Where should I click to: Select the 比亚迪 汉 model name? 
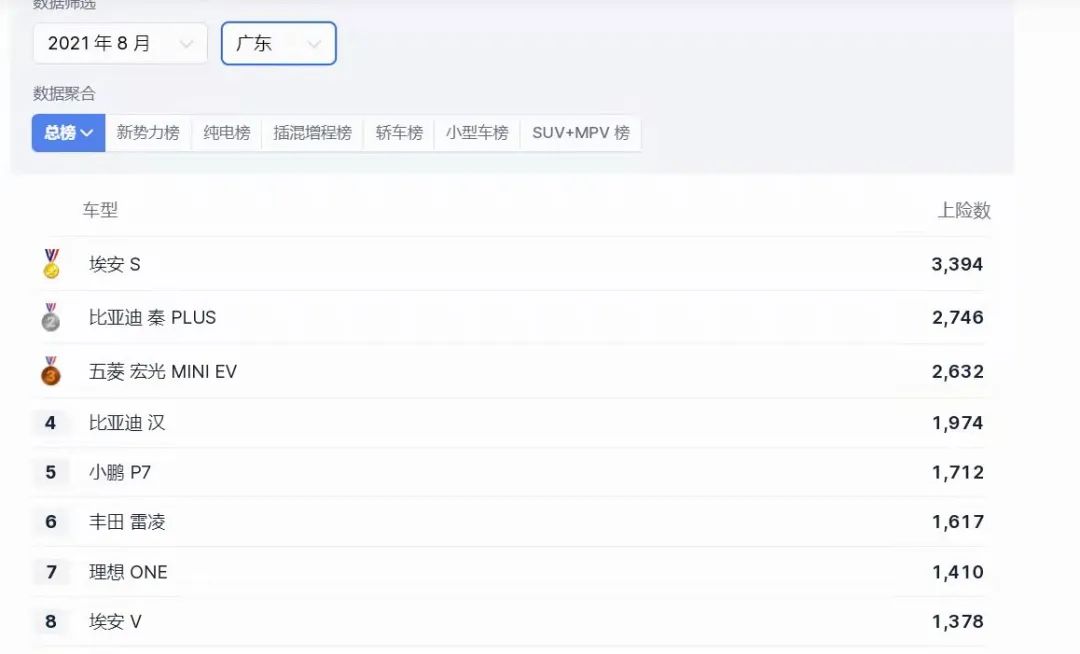click(127, 423)
